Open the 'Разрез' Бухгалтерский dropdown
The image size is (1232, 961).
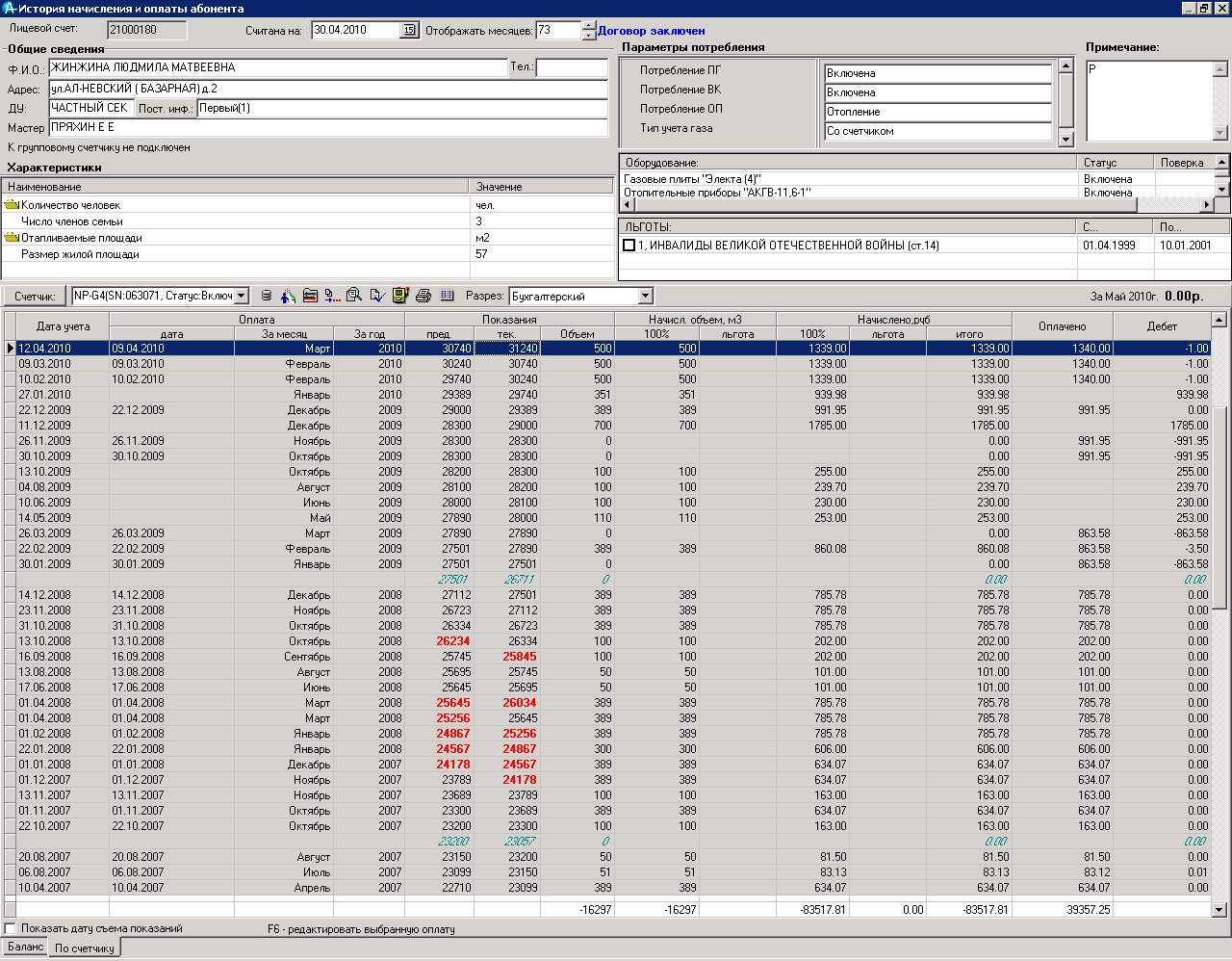[645, 297]
